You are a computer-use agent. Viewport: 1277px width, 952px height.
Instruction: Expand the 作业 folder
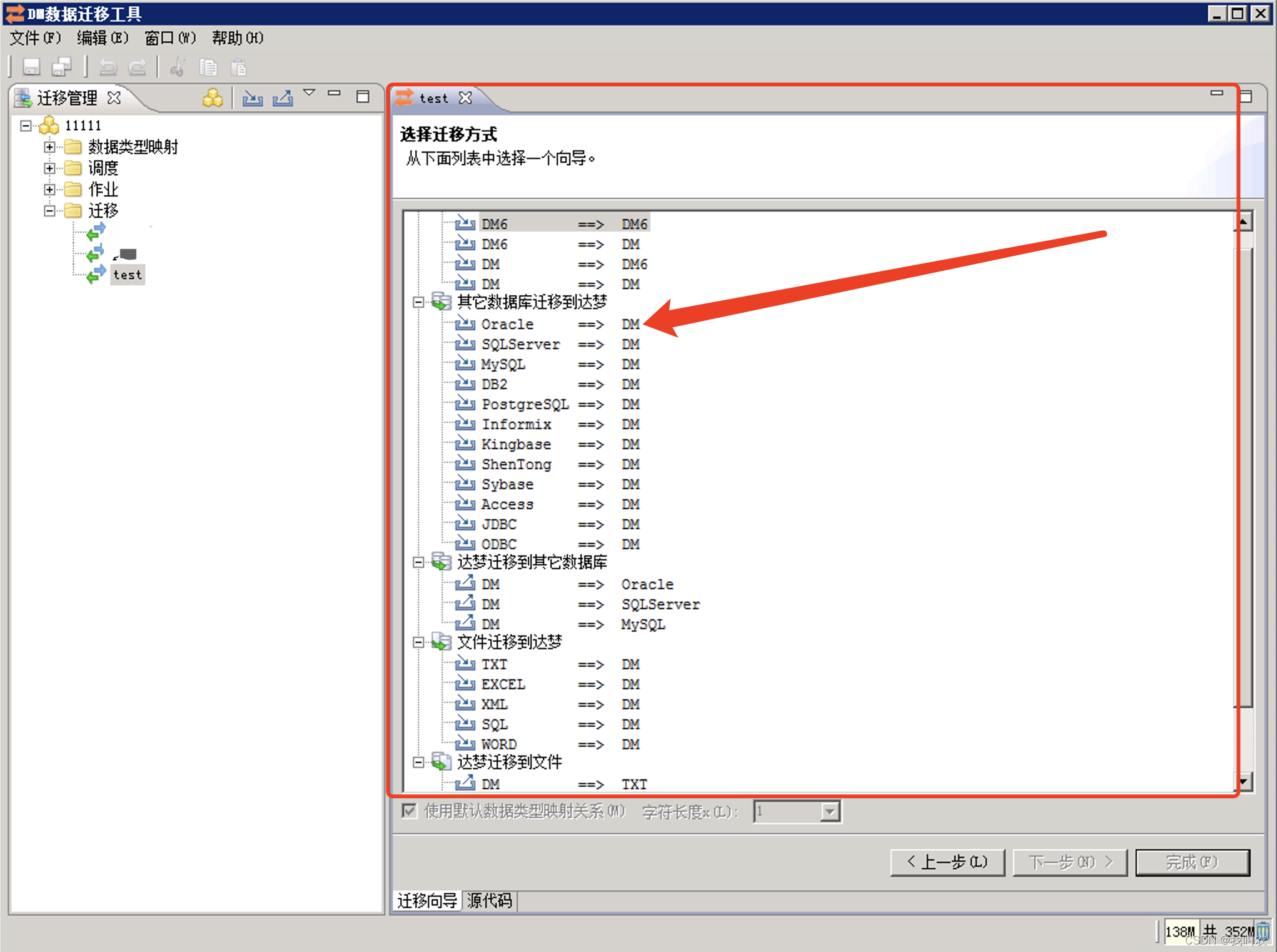point(49,190)
